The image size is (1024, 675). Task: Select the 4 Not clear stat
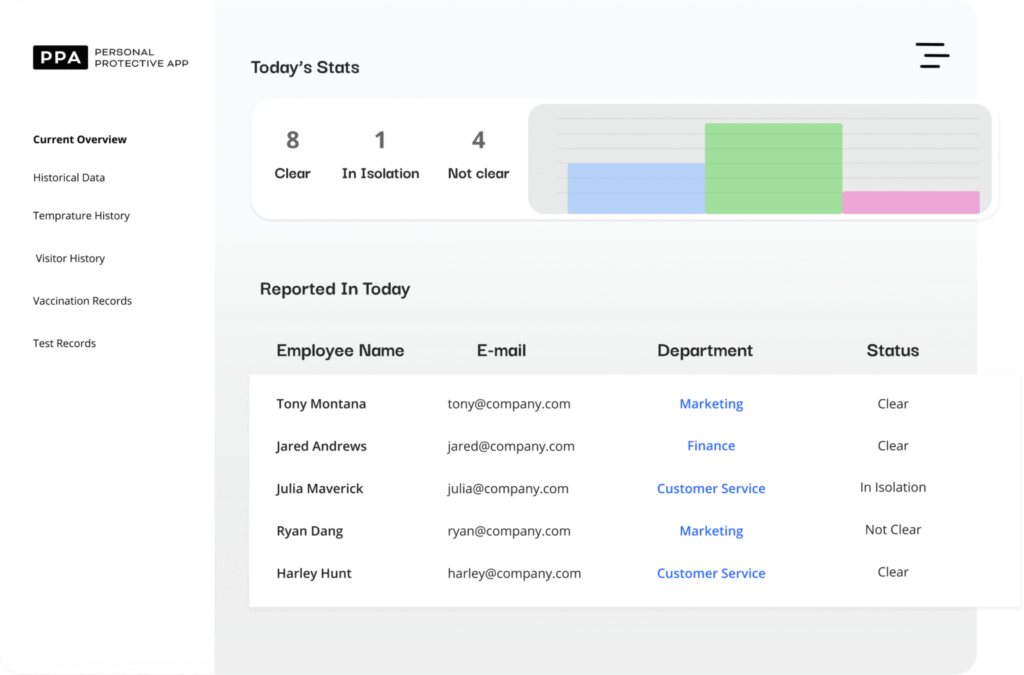[x=478, y=156]
